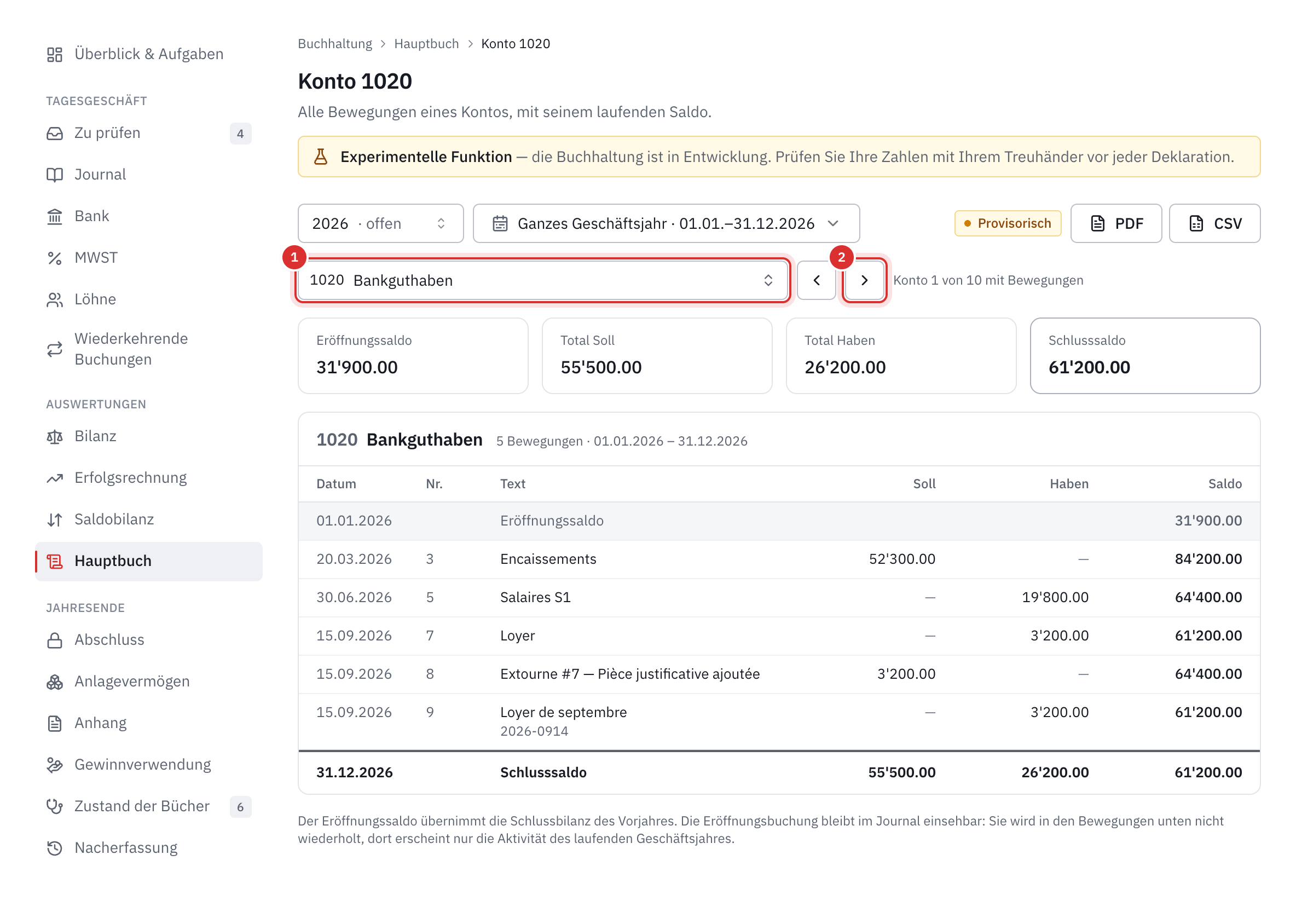Click the Saldobilanz arrows icon
1296x924 pixels.
tap(55, 519)
